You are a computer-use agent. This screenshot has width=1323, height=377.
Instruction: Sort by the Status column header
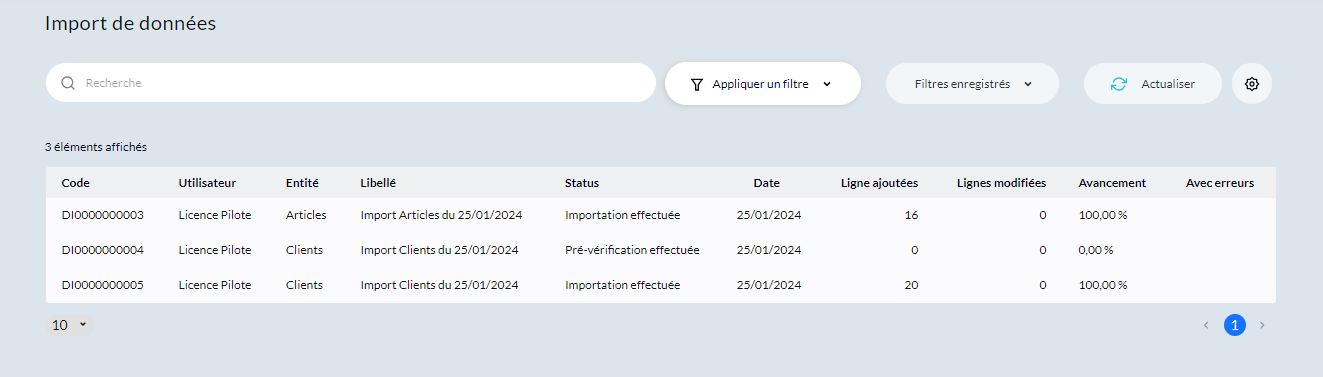(582, 183)
